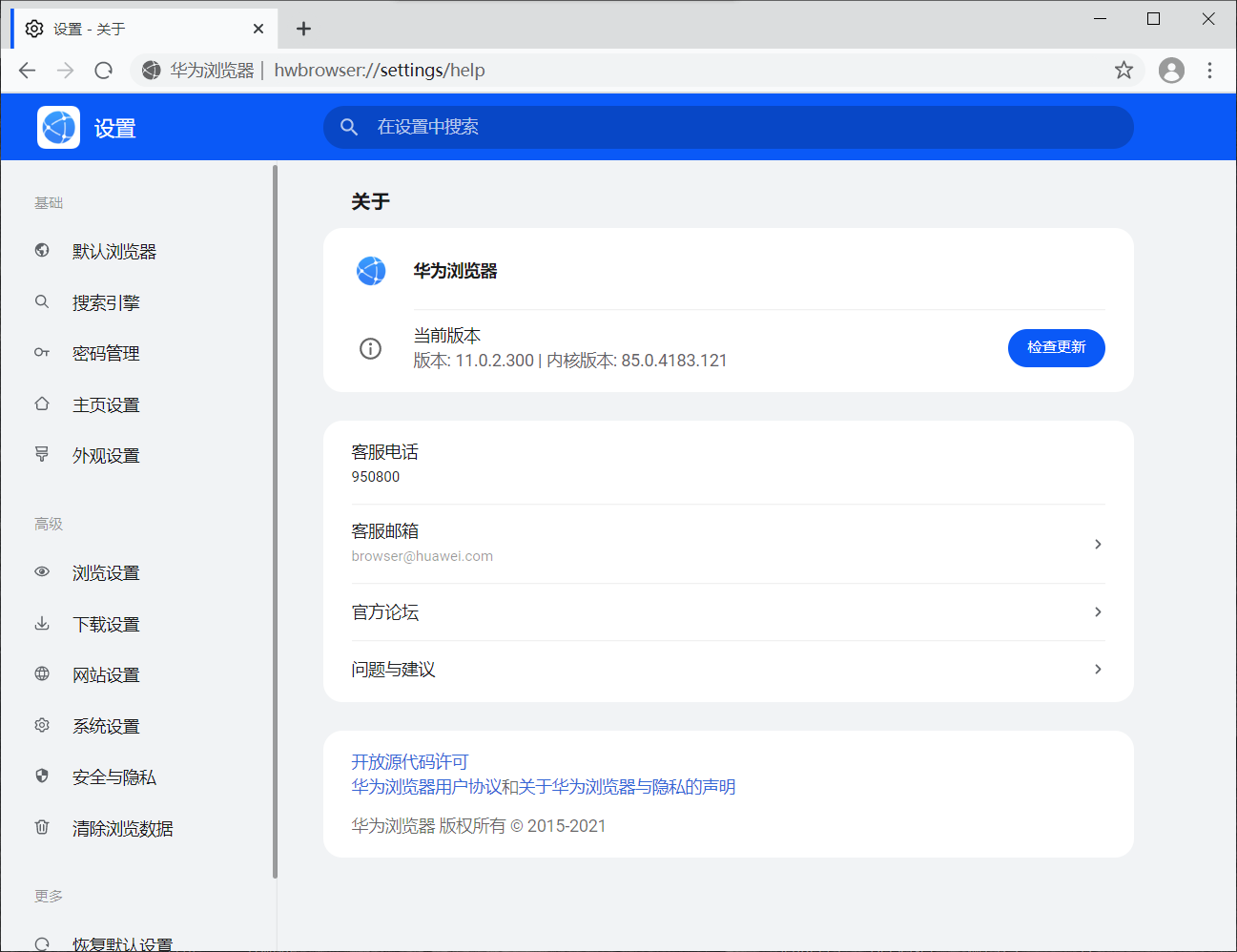
Task: Open the 华为浏览器用户协议 privacy statement link
Action: click(544, 786)
